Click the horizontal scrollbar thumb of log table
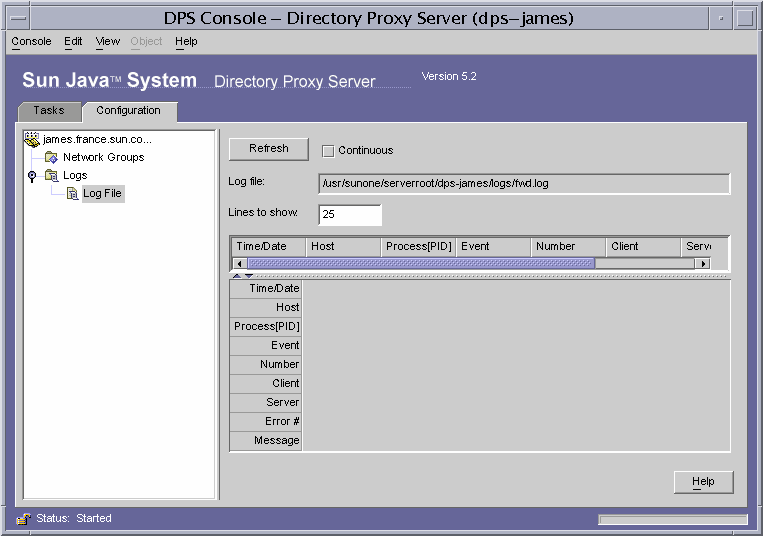This screenshot has height=536, width=763. 421,264
